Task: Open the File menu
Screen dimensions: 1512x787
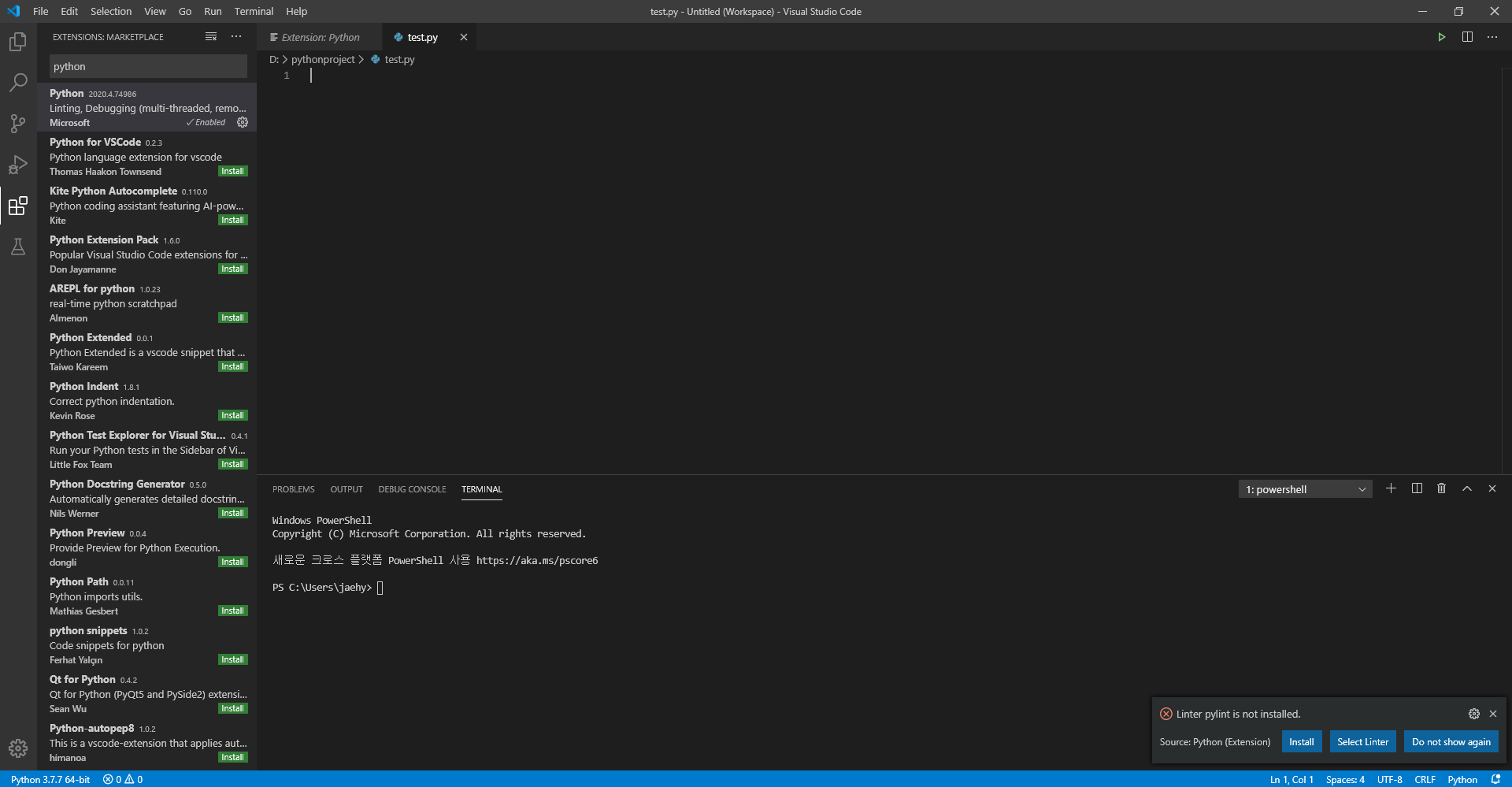Action: point(41,11)
